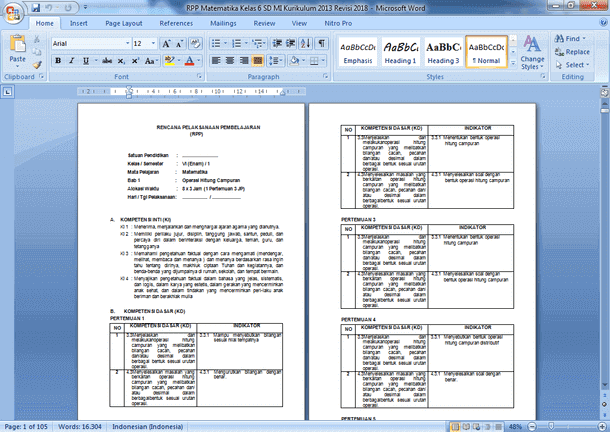Grow font size
The height and width of the screenshot is (432, 610).
(166, 44)
